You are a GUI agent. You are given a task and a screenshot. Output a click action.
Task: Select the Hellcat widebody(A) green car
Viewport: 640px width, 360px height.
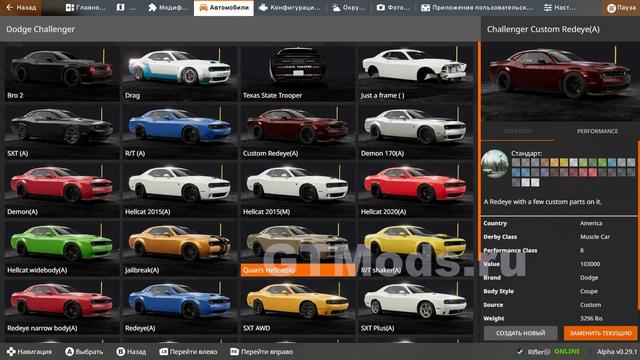click(61, 249)
